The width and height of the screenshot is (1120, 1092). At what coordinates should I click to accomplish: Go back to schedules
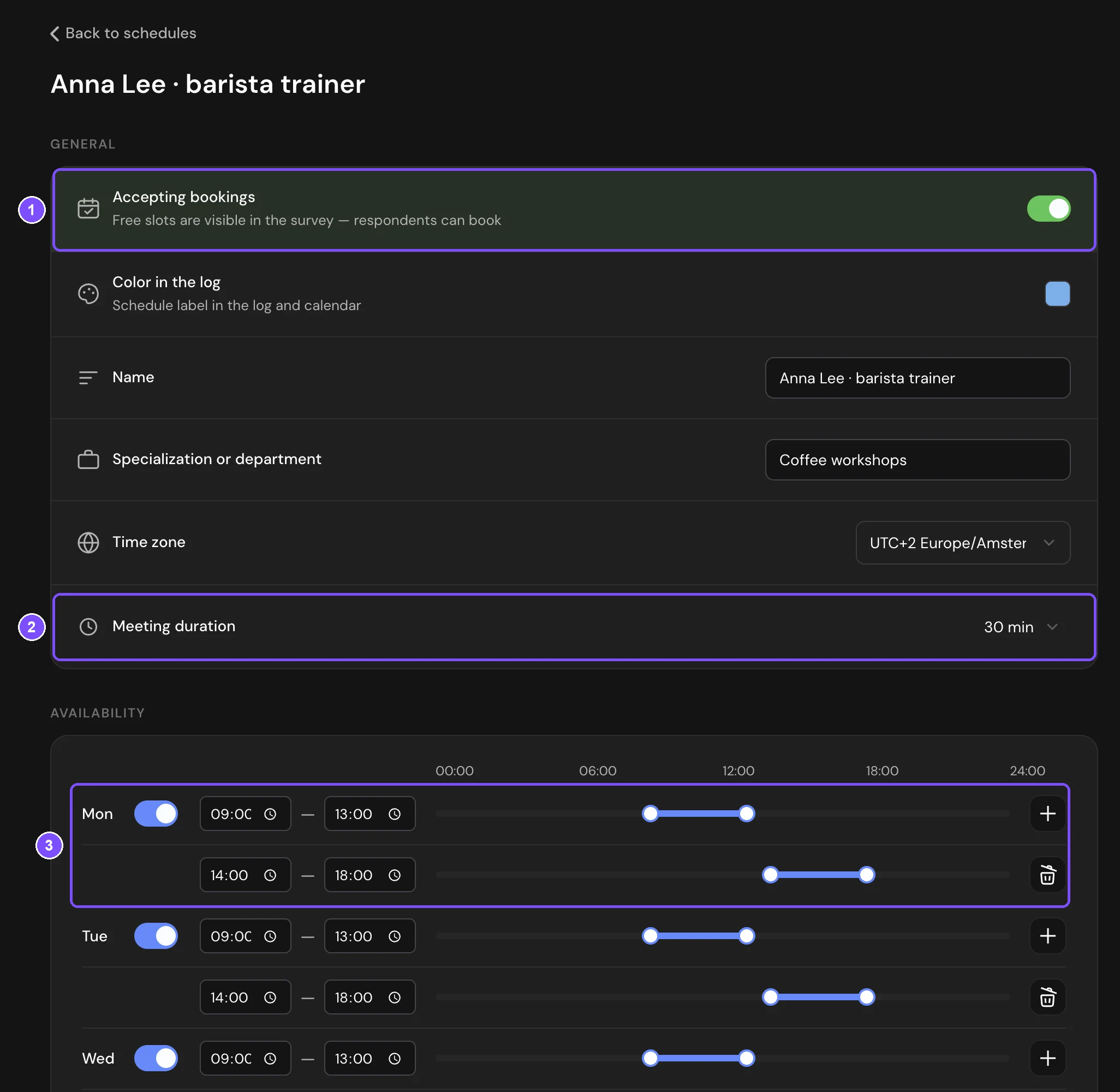(x=123, y=33)
